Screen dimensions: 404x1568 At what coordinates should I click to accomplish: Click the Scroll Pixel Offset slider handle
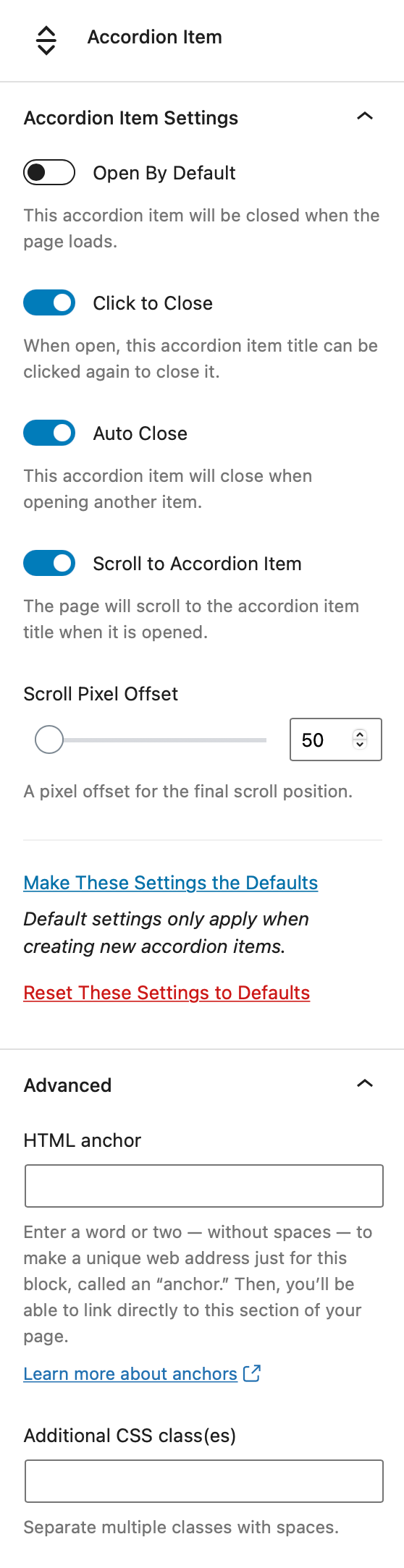[x=49, y=739]
